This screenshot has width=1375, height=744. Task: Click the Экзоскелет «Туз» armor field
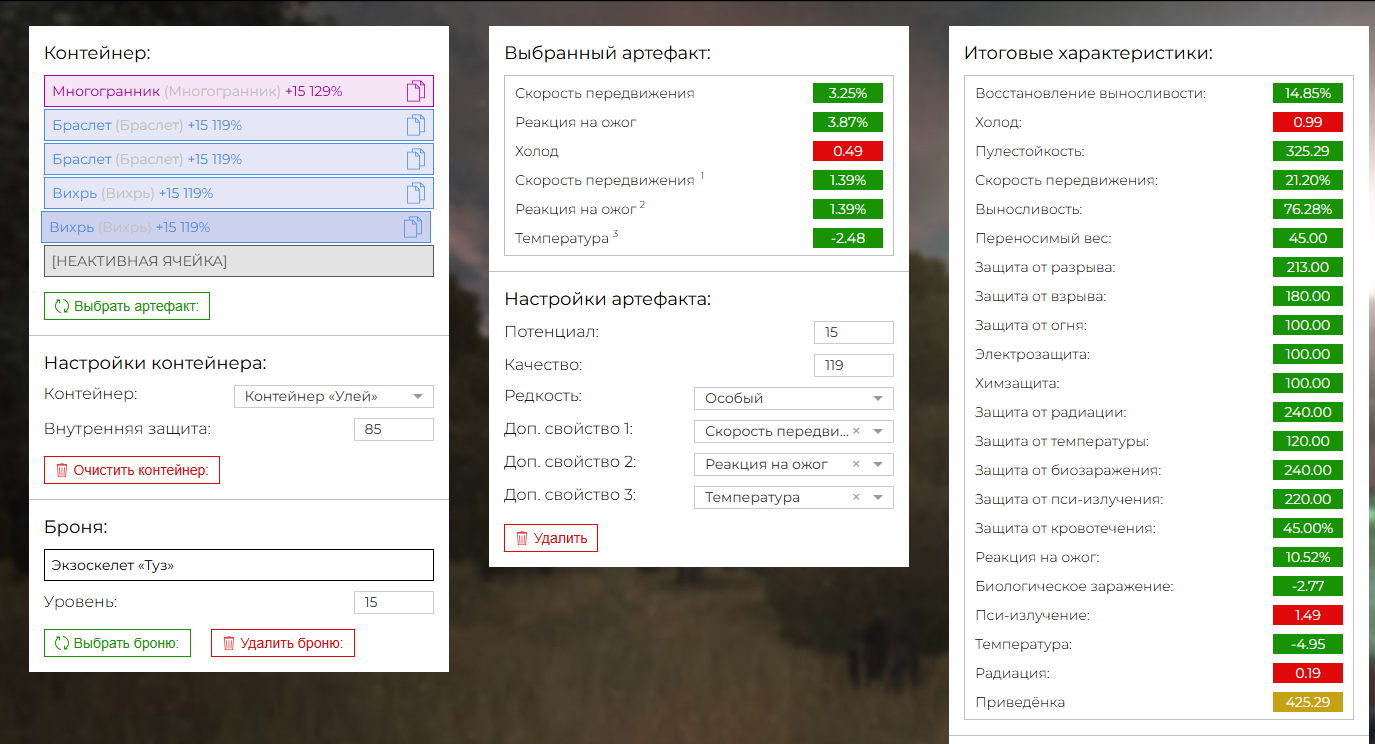click(239, 565)
